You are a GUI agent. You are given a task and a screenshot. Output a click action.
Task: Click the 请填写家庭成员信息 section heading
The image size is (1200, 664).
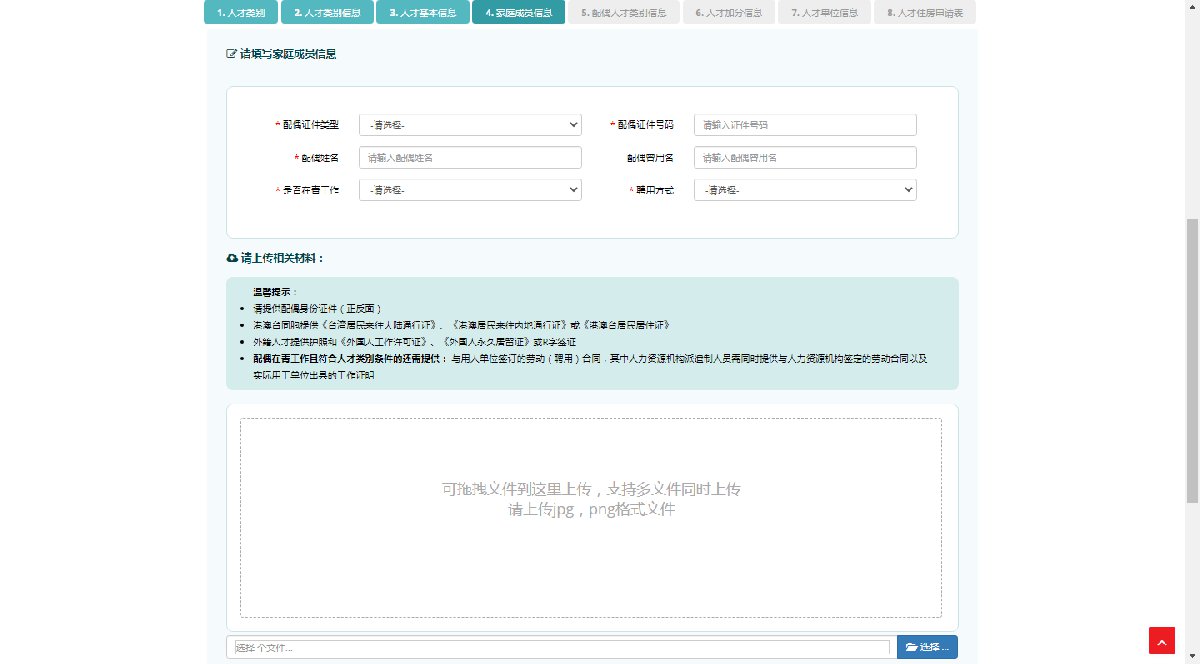point(288,54)
